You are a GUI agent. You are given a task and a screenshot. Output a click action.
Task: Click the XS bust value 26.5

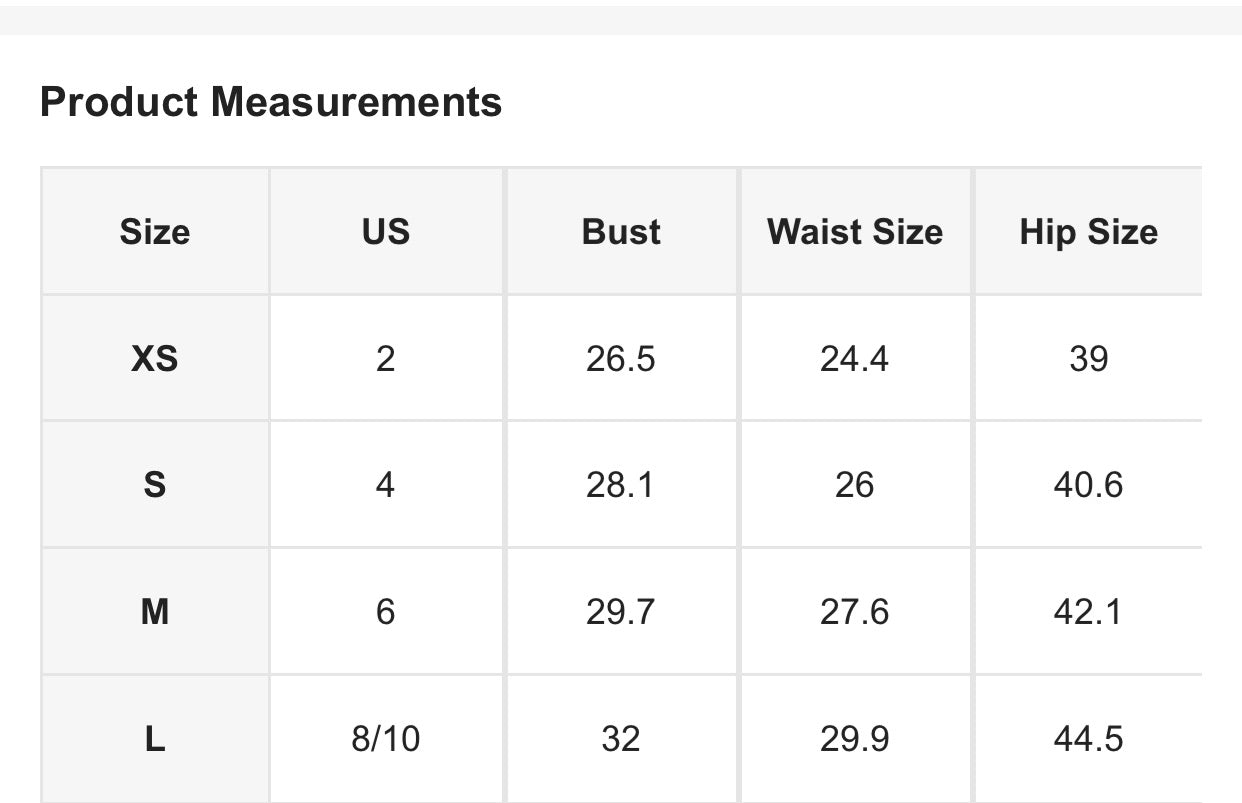click(621, 359)
